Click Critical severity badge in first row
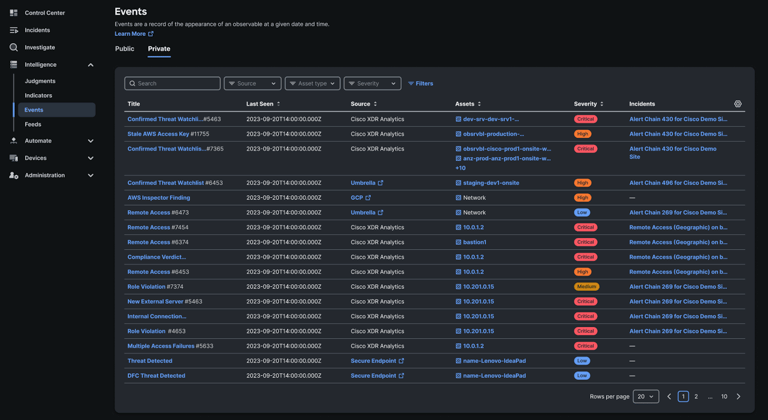The image size is (768, 420). [585, 119]
